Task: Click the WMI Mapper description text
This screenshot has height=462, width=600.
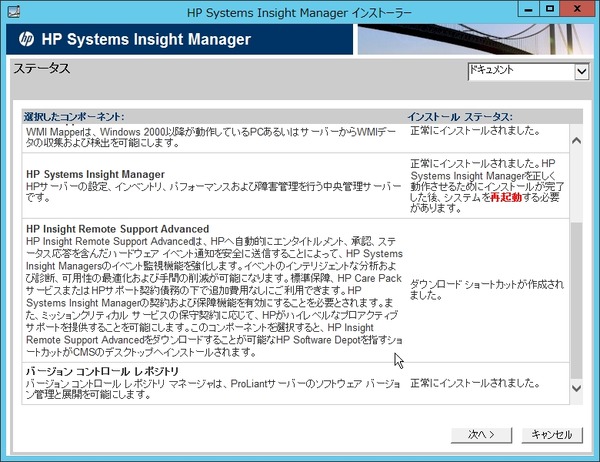Action: coord(211,137)
